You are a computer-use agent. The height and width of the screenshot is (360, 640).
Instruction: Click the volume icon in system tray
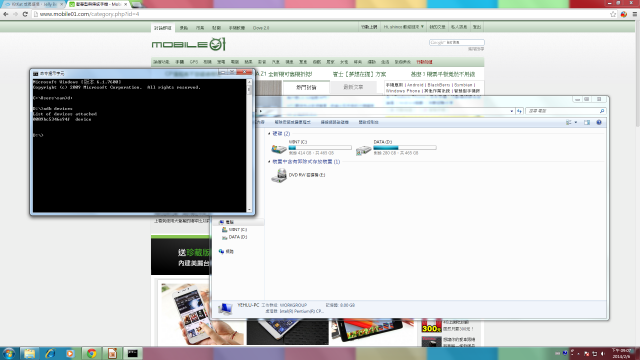(602, 353)
